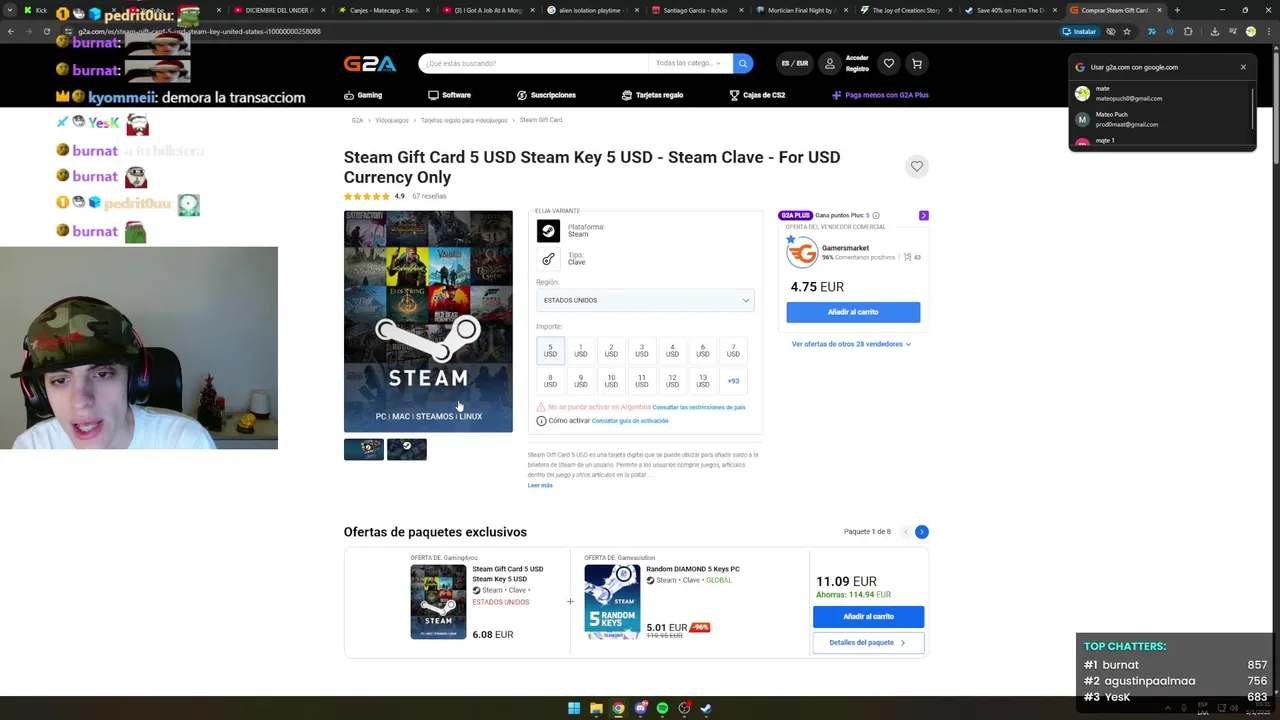Screen dimensions: 1280x720
Task: Open Software menu in navigation
Action: point(449,95)
